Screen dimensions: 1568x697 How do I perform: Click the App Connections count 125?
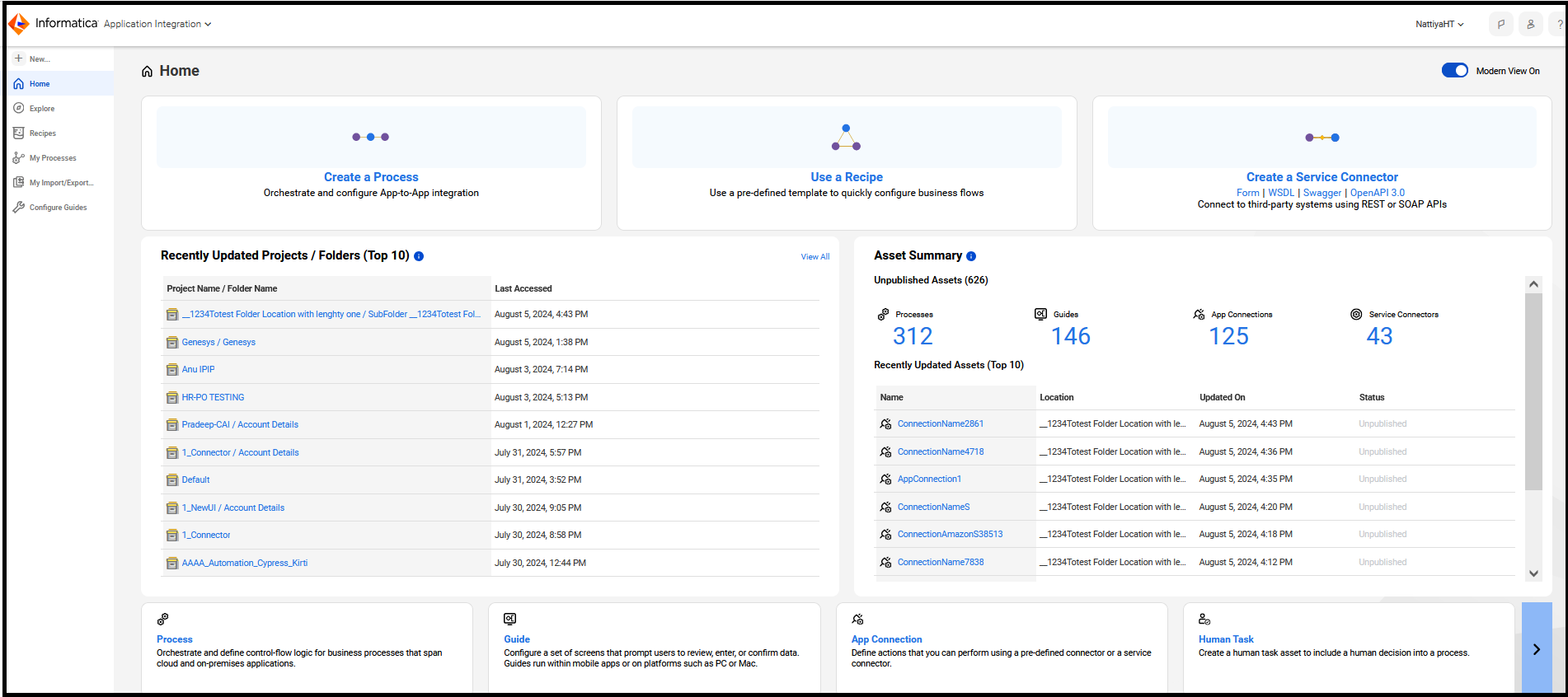click(x=1228, y=336)
